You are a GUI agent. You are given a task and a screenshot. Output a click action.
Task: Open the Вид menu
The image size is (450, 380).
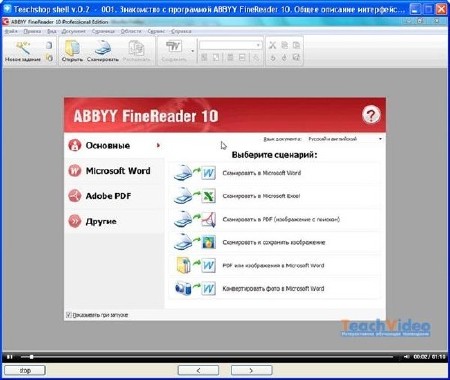click(52, 31)
